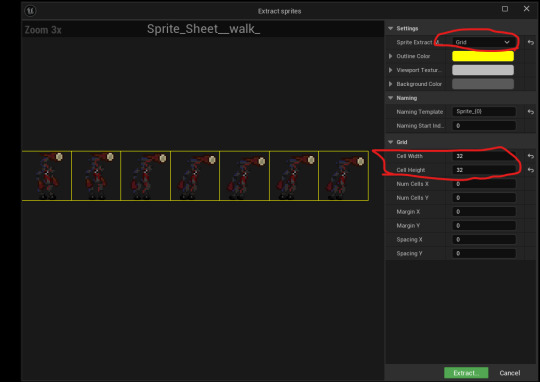Open the Sprite Extract Mode dropdown
Viewport: 540px width, 382px height.
click(x=483, y=42)
